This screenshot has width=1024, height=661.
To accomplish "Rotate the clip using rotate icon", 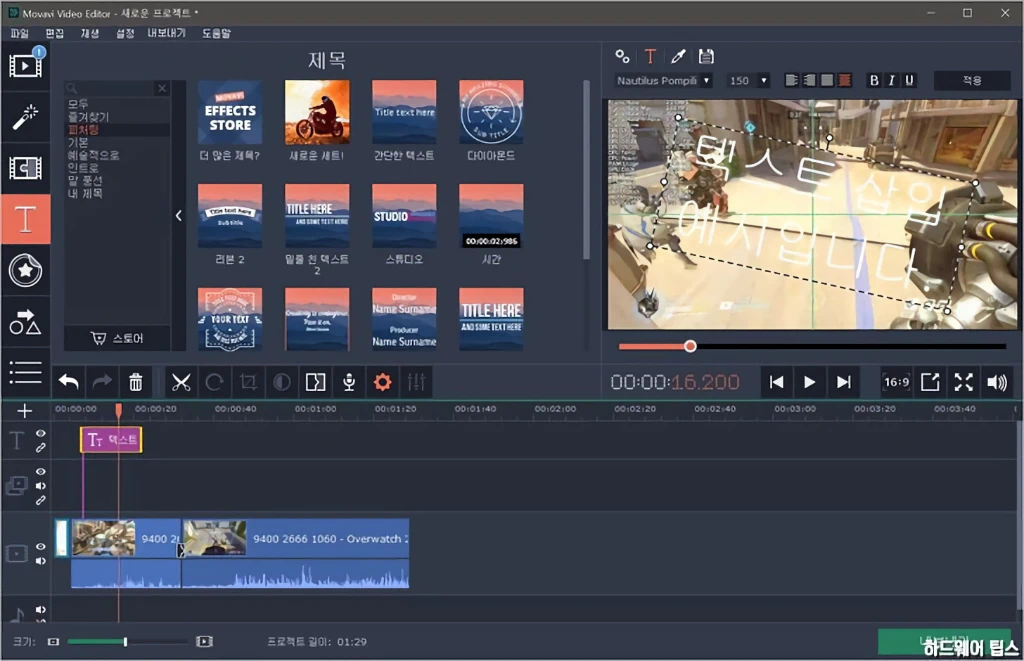I will pyautogui.click(x=214, y=381).
